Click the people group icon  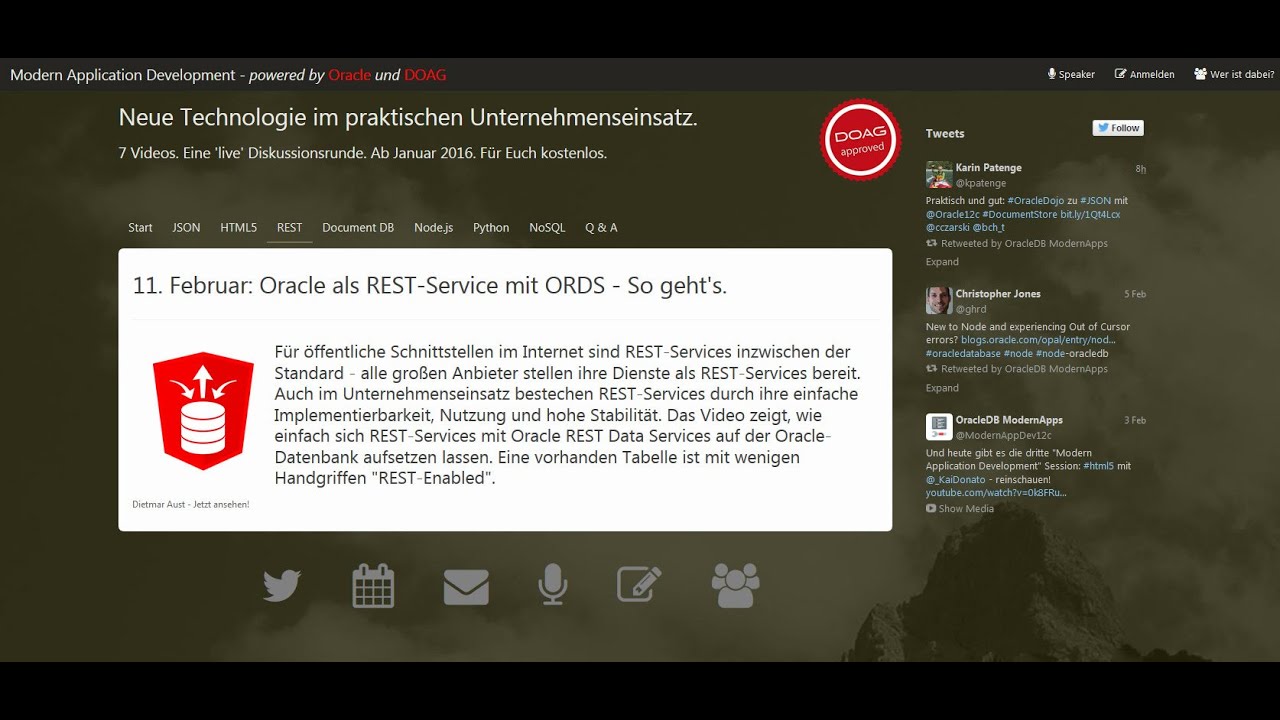tap(735, 585)
